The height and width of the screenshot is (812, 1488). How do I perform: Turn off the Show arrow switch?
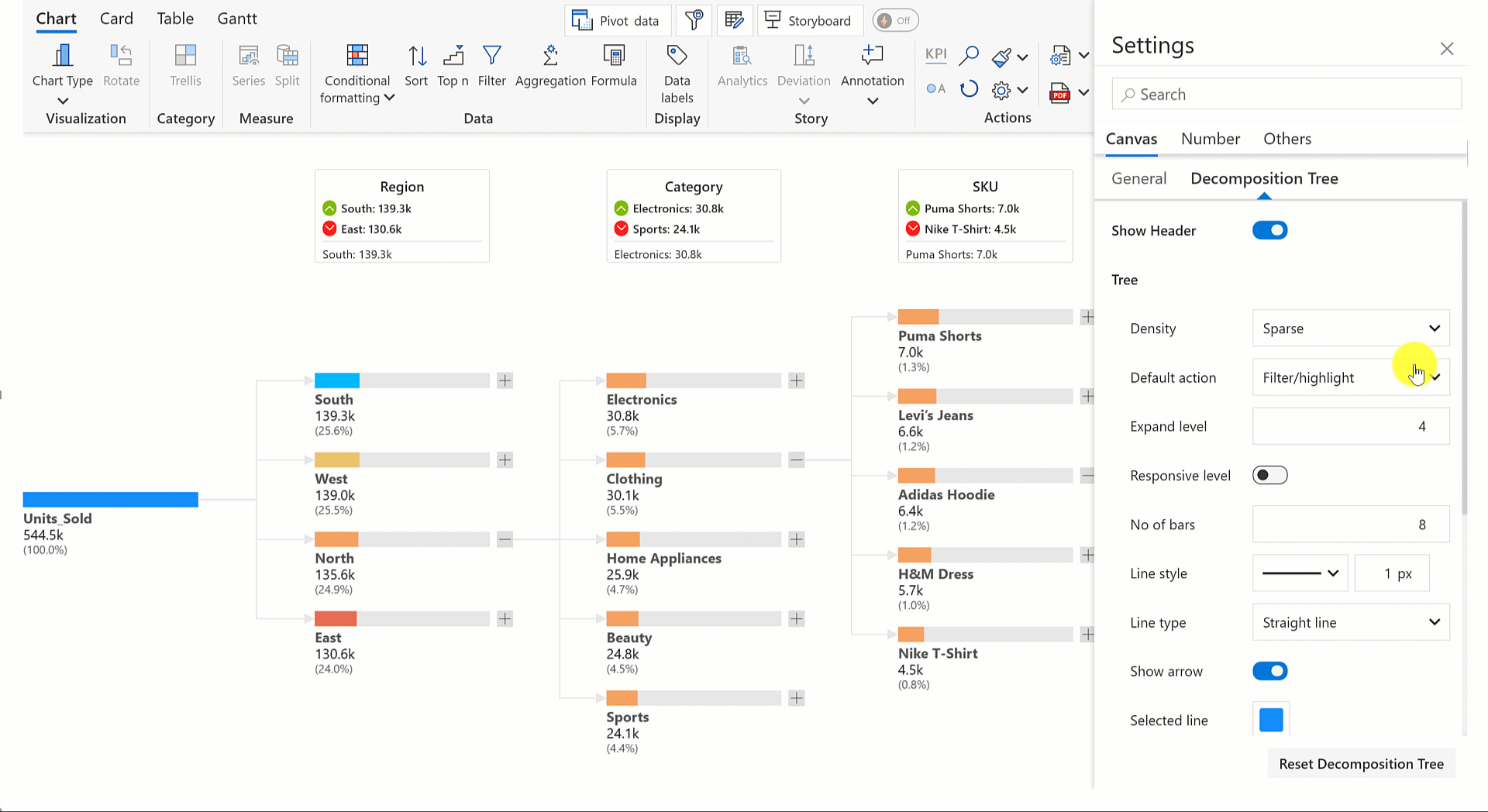coord(1269,671)
